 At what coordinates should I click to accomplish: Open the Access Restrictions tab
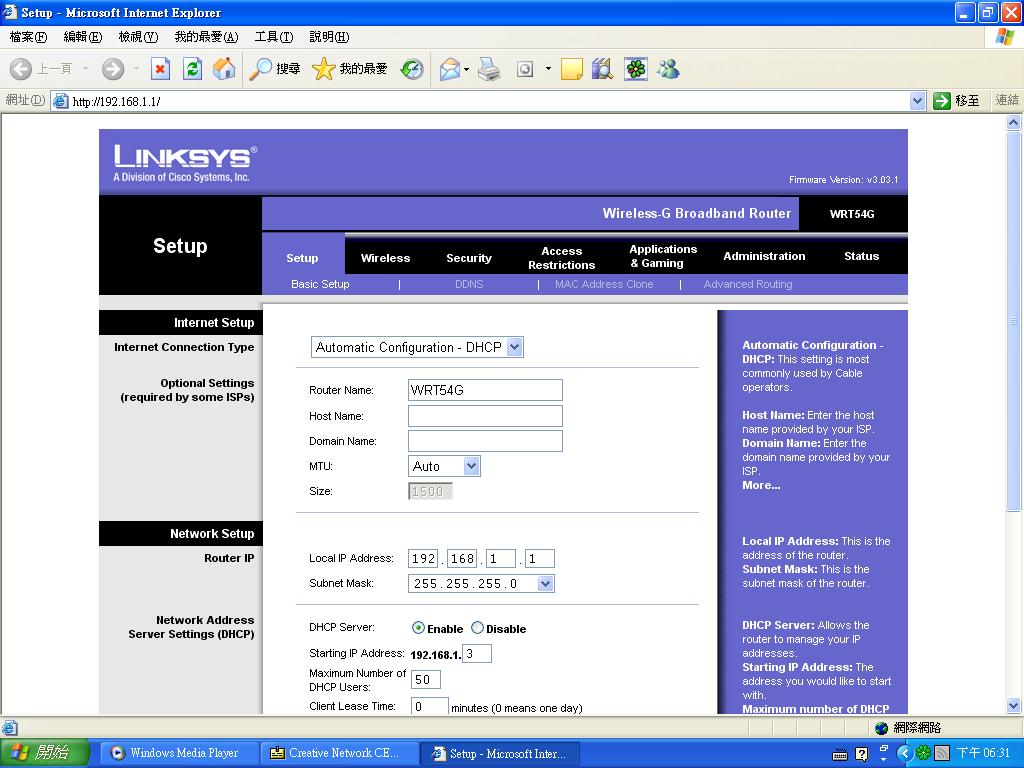pyautogui.click(x=562, y=258)
